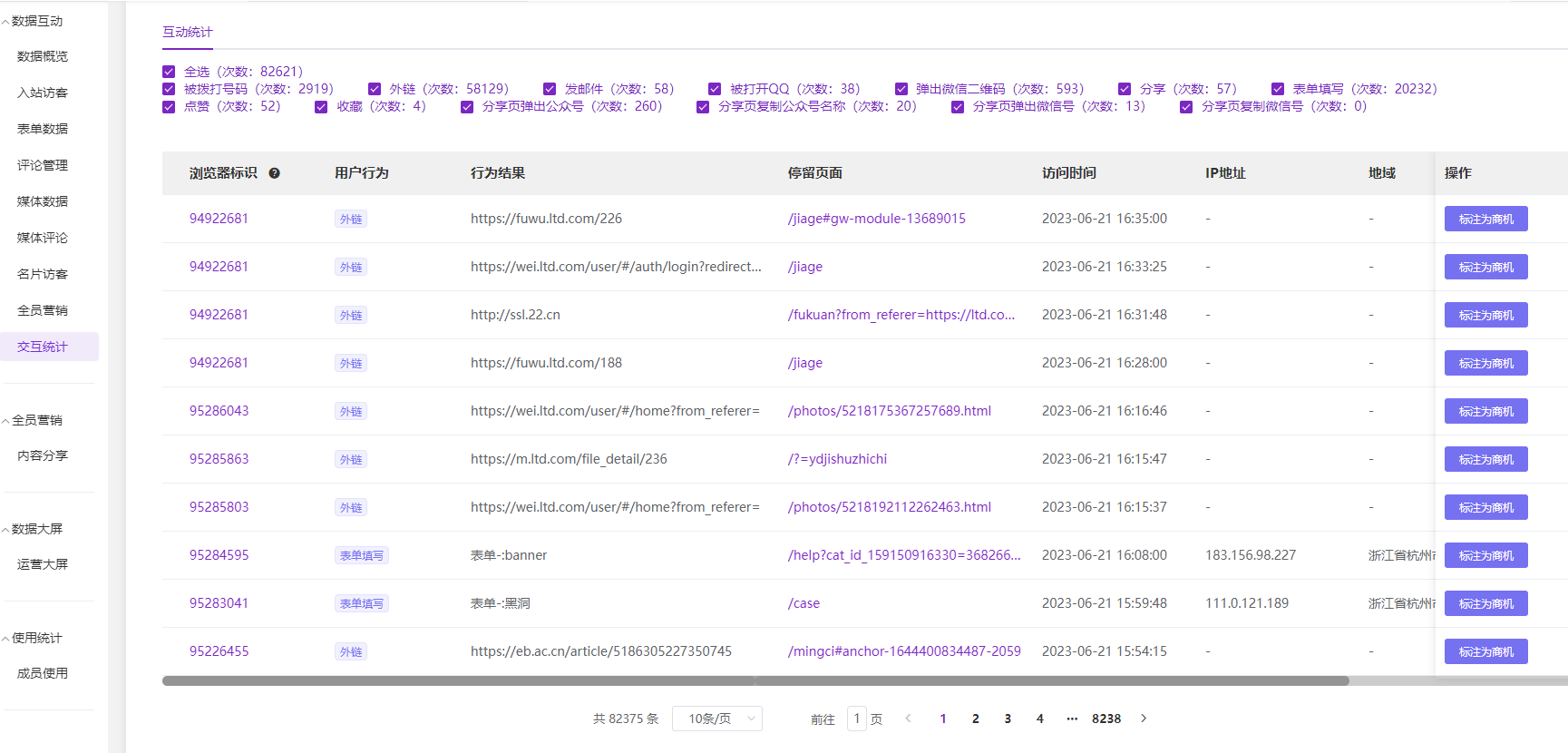This screenshot has height=753, width=1568.
Task: Open 成员使用 in the sidebar
Action: tap(43, 673)
